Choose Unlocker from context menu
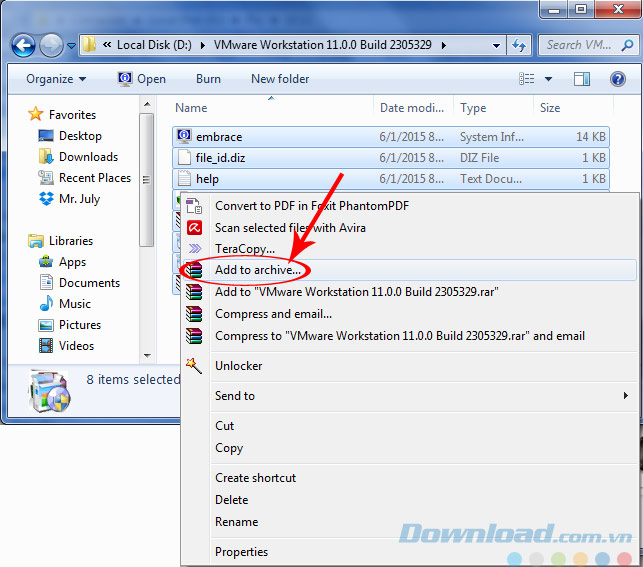This screenshot has height=567, width=643. [x=408, y=366]
